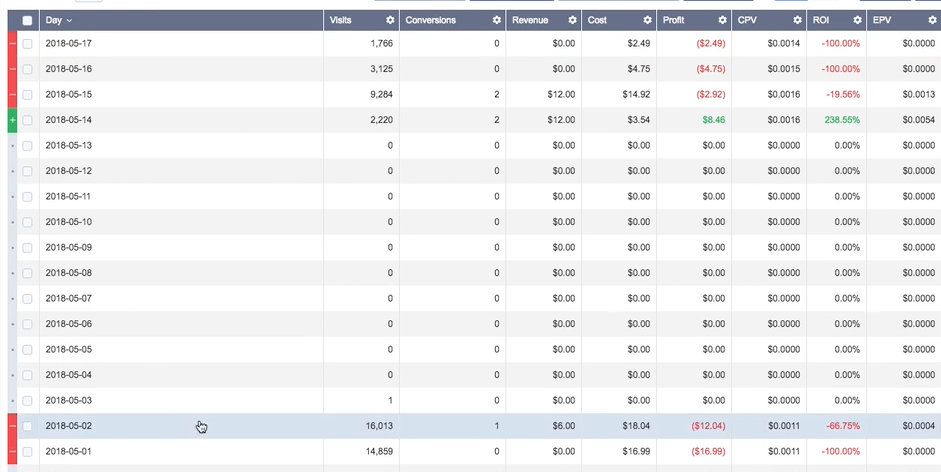Select the 2018-05-02 date cell

[x=68, y=426]
